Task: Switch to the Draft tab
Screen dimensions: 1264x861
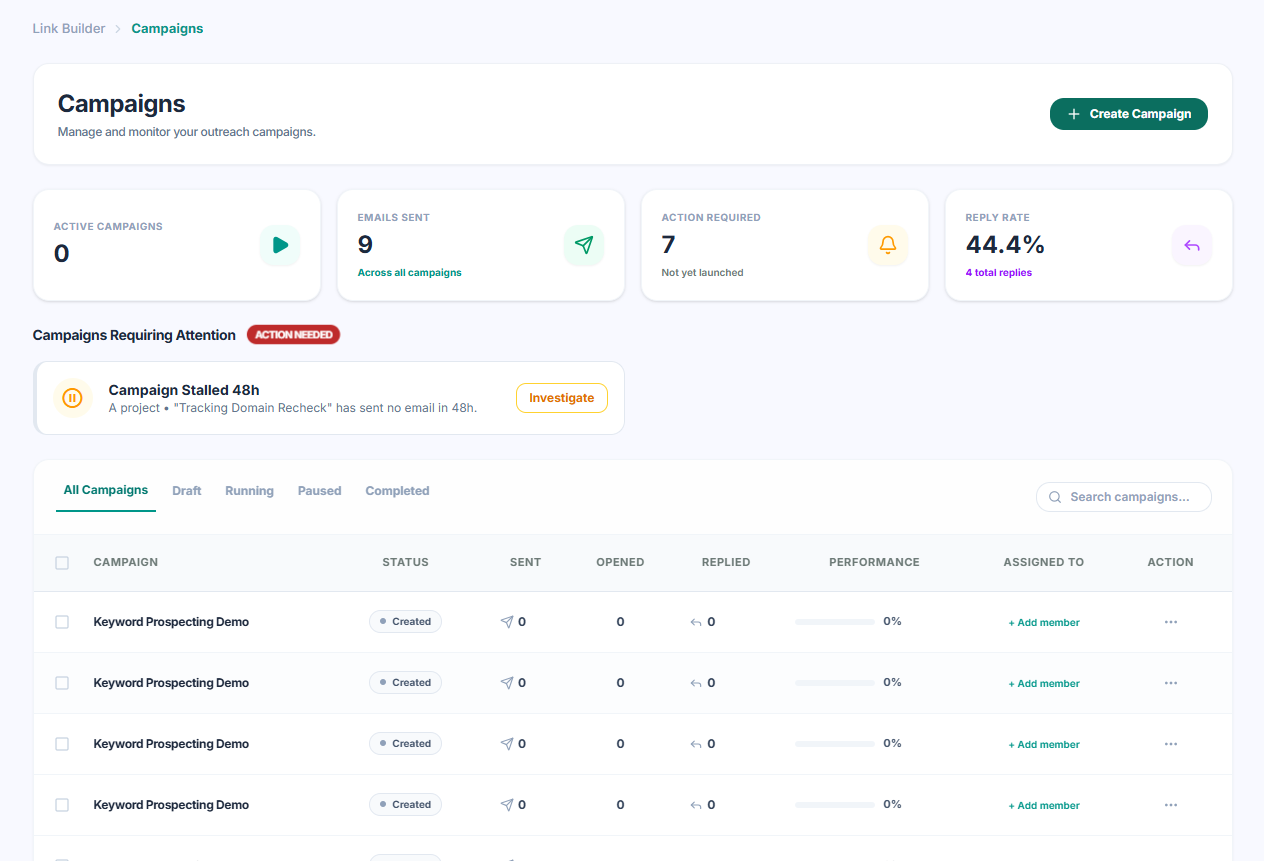Action: pos(187,491)
